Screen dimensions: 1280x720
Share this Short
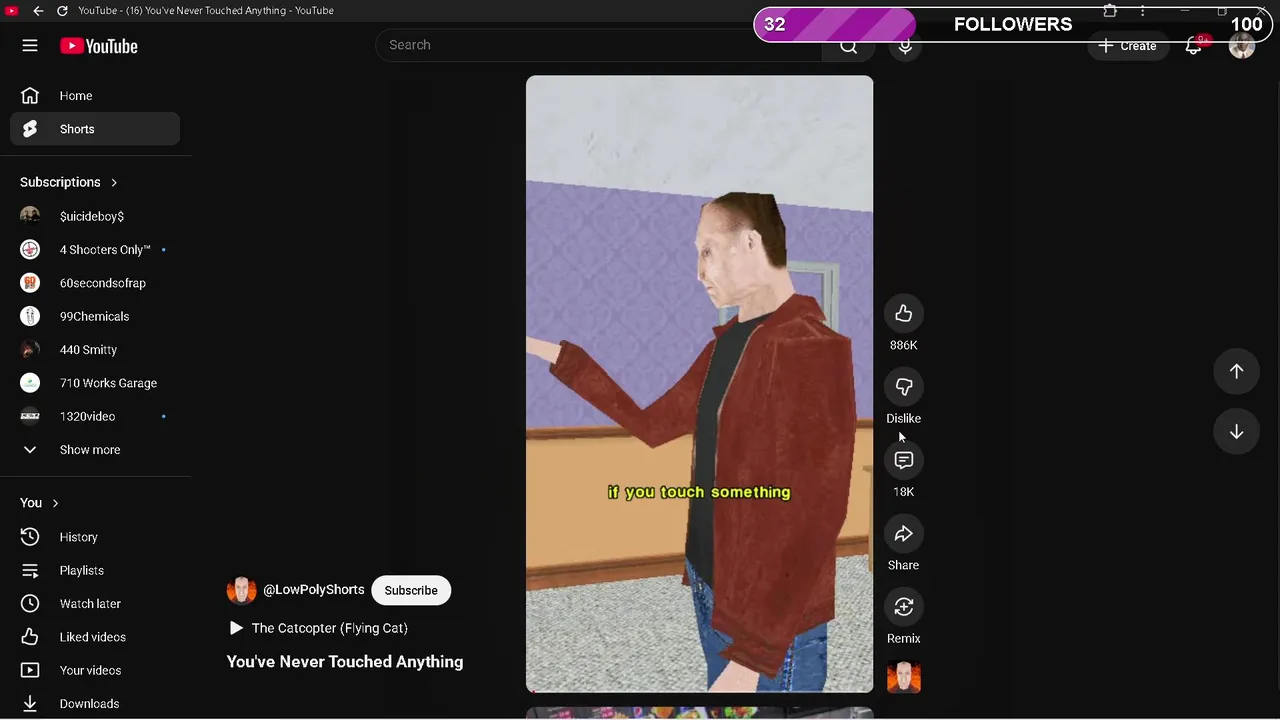(x=903, y=534)
